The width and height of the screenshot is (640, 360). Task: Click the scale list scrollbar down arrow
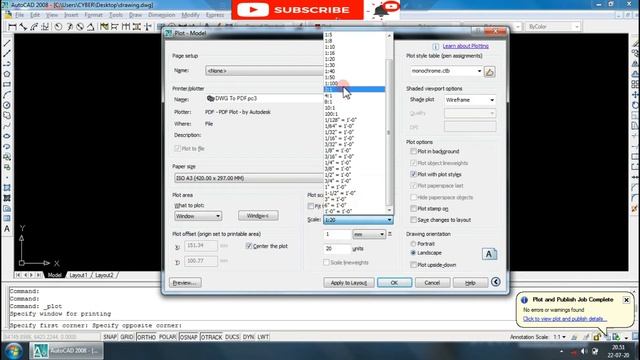(389, 210)
